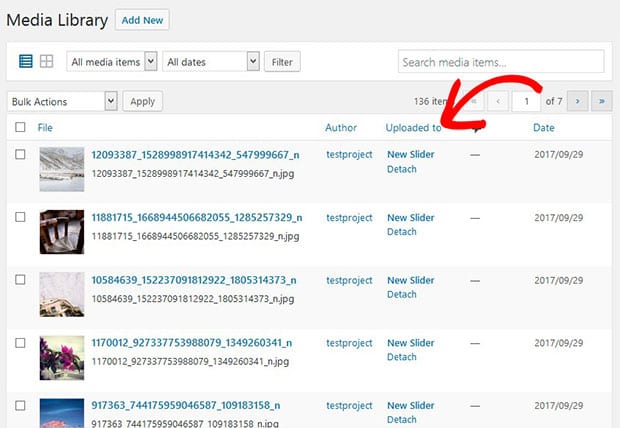The height and width of the screenshot is (428, 620).
Task: Click date 2017/09/29 in 12093387 row
Action: 559,154
